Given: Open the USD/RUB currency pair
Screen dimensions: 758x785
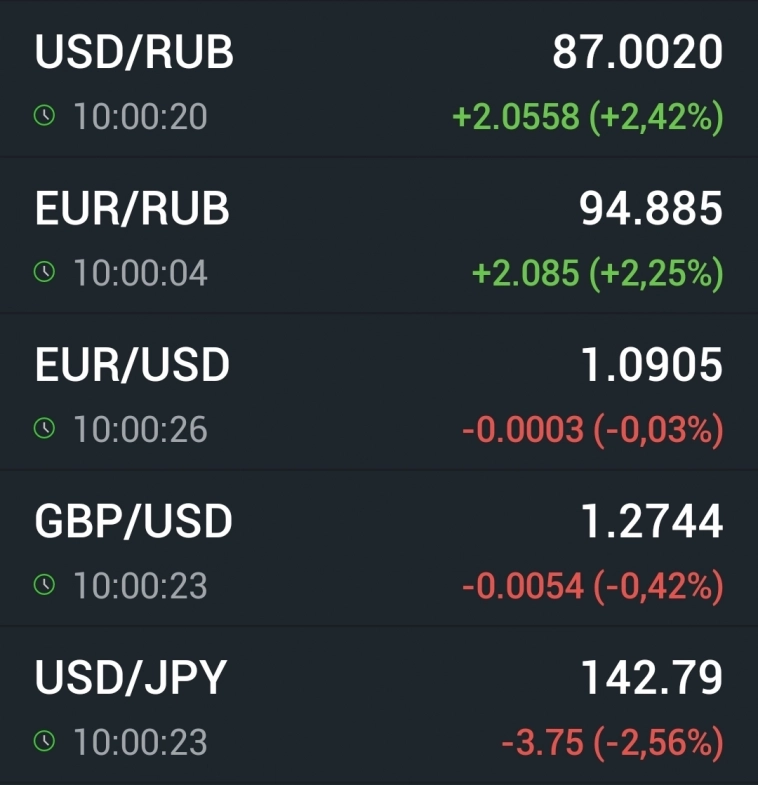Looking at the screenshot, I should 134,53.
